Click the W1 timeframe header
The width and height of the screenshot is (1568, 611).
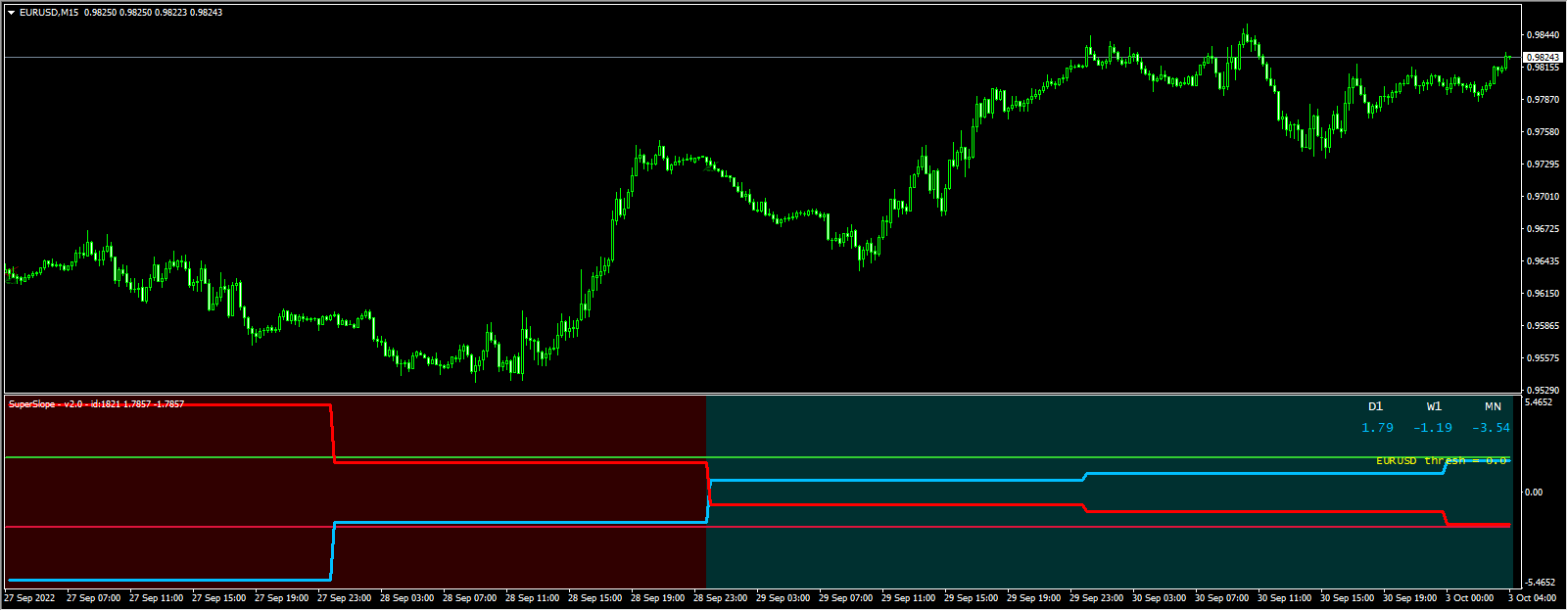(1434, 406)
